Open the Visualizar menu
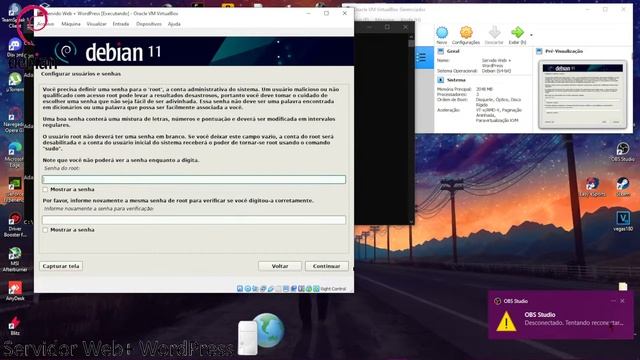 97,24
